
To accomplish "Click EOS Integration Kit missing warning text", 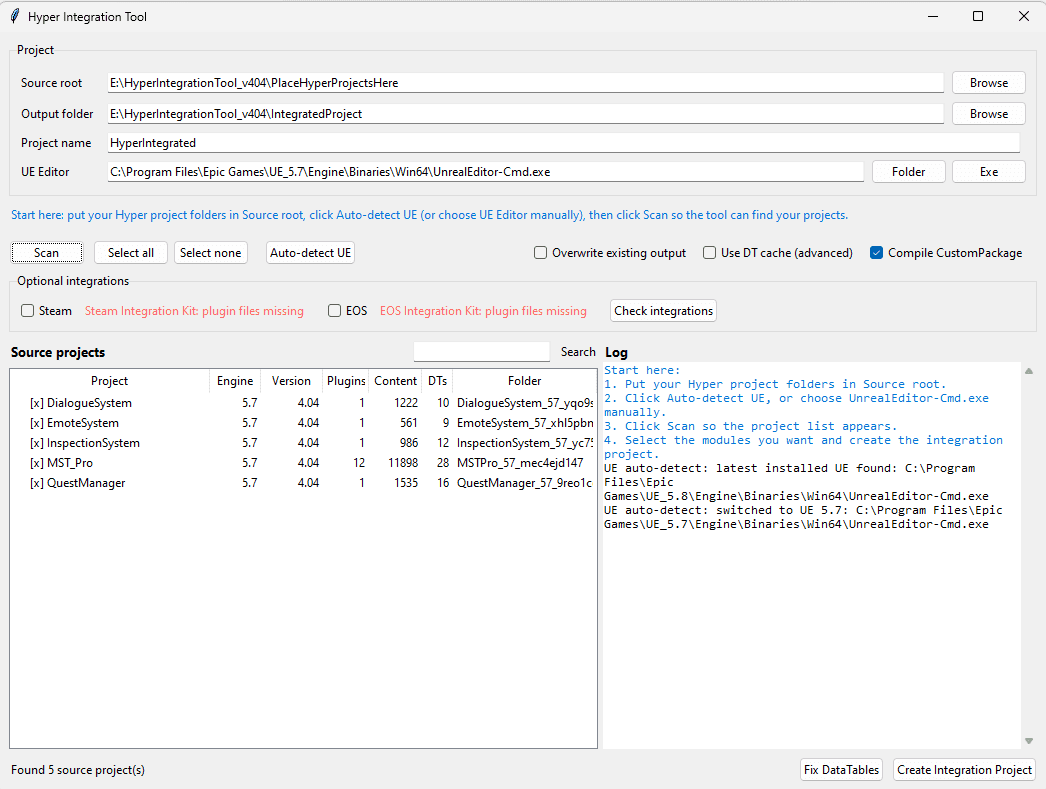I will tap(483, 311).
